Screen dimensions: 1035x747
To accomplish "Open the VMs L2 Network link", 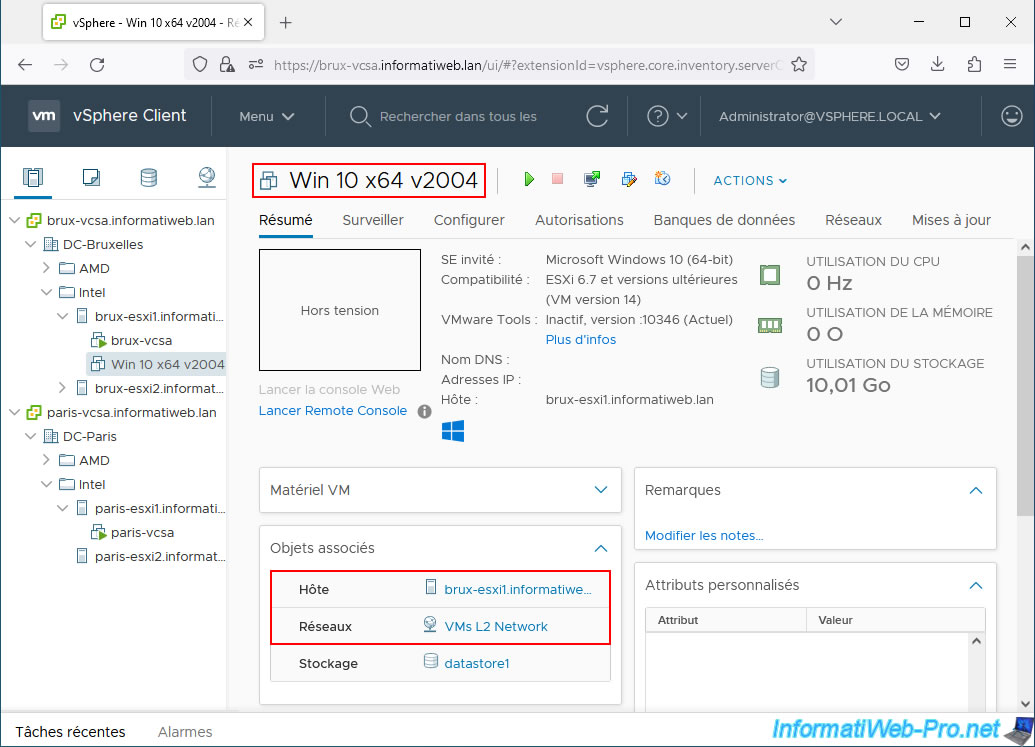I will 496,626.
